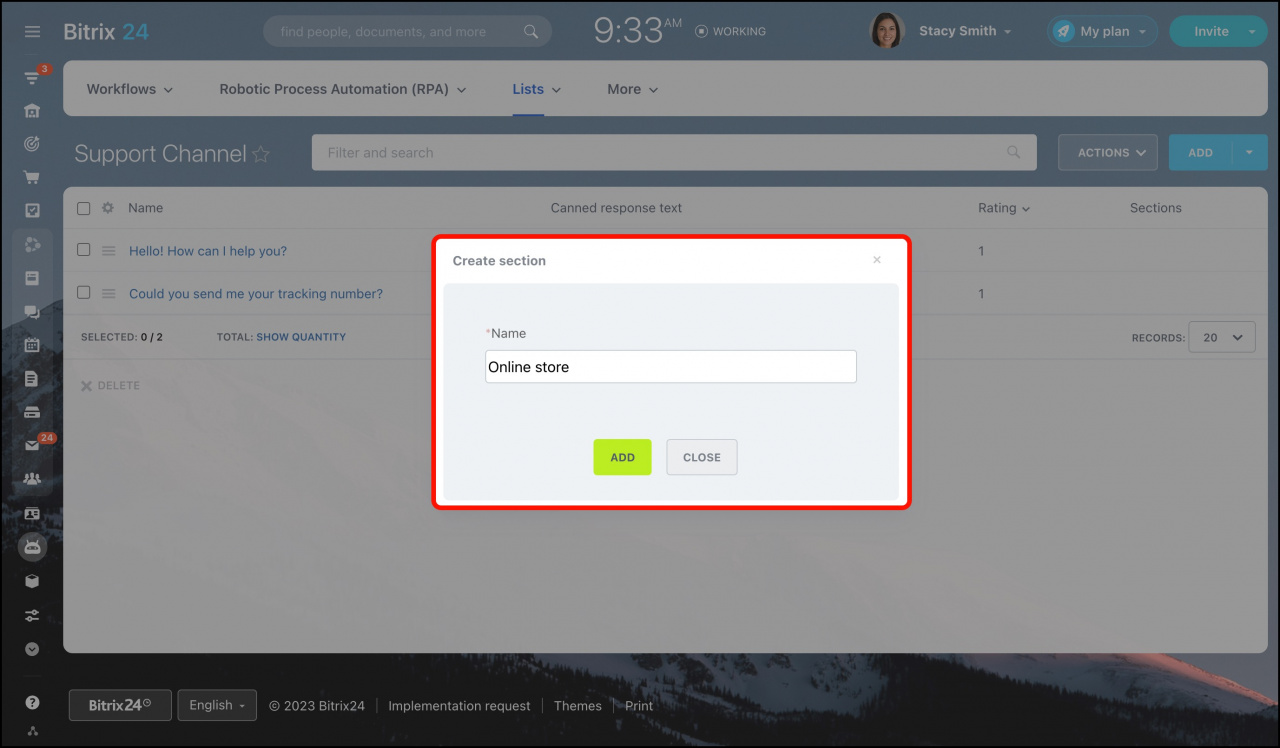1280x748 pixels.
Task: Close the Create section dialog with X
Action: (877, 260)
